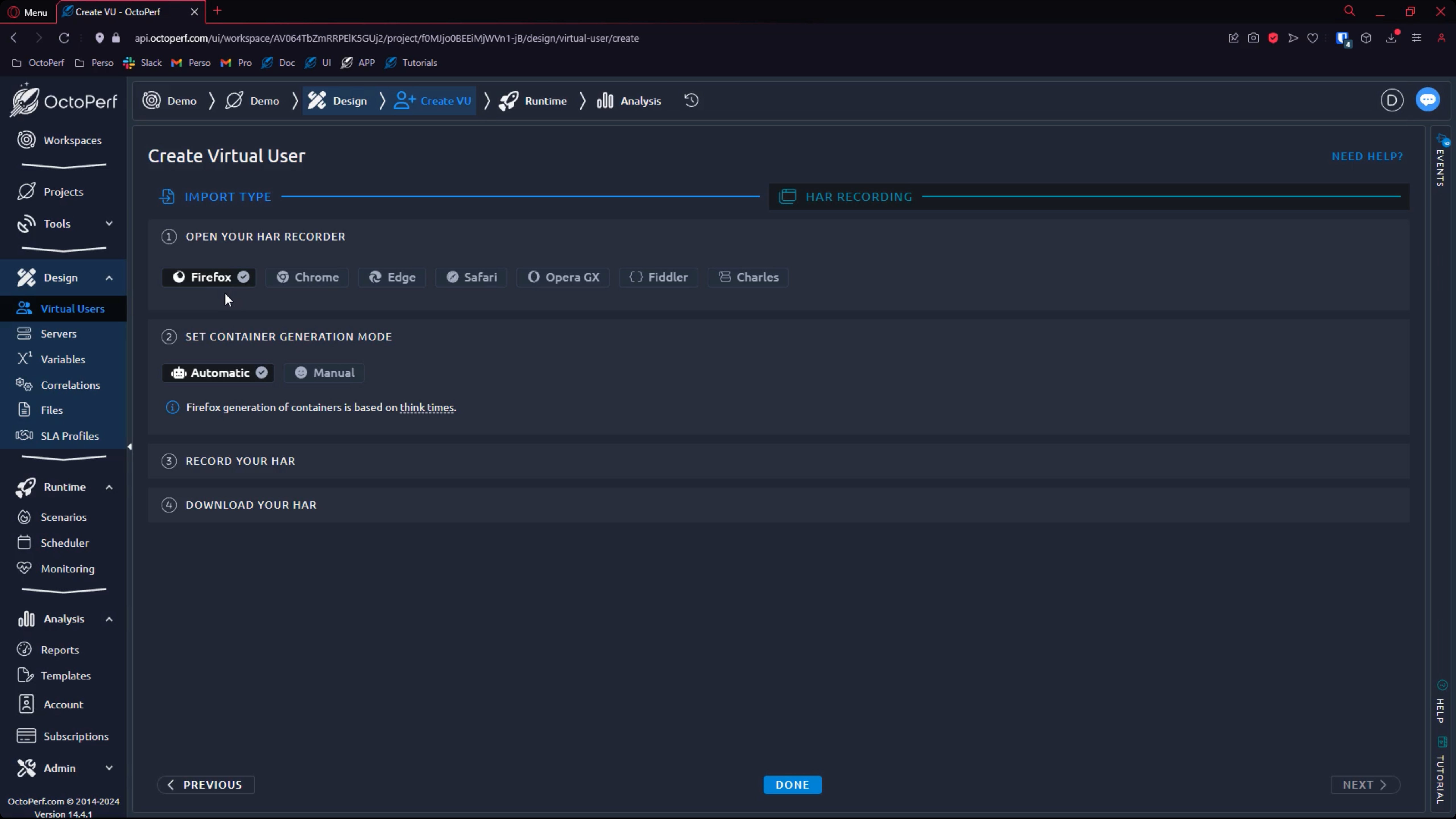Open Design in the breadcrumb bar
This screenshot has height=819, width=1456.
click(x=338, y=101)
